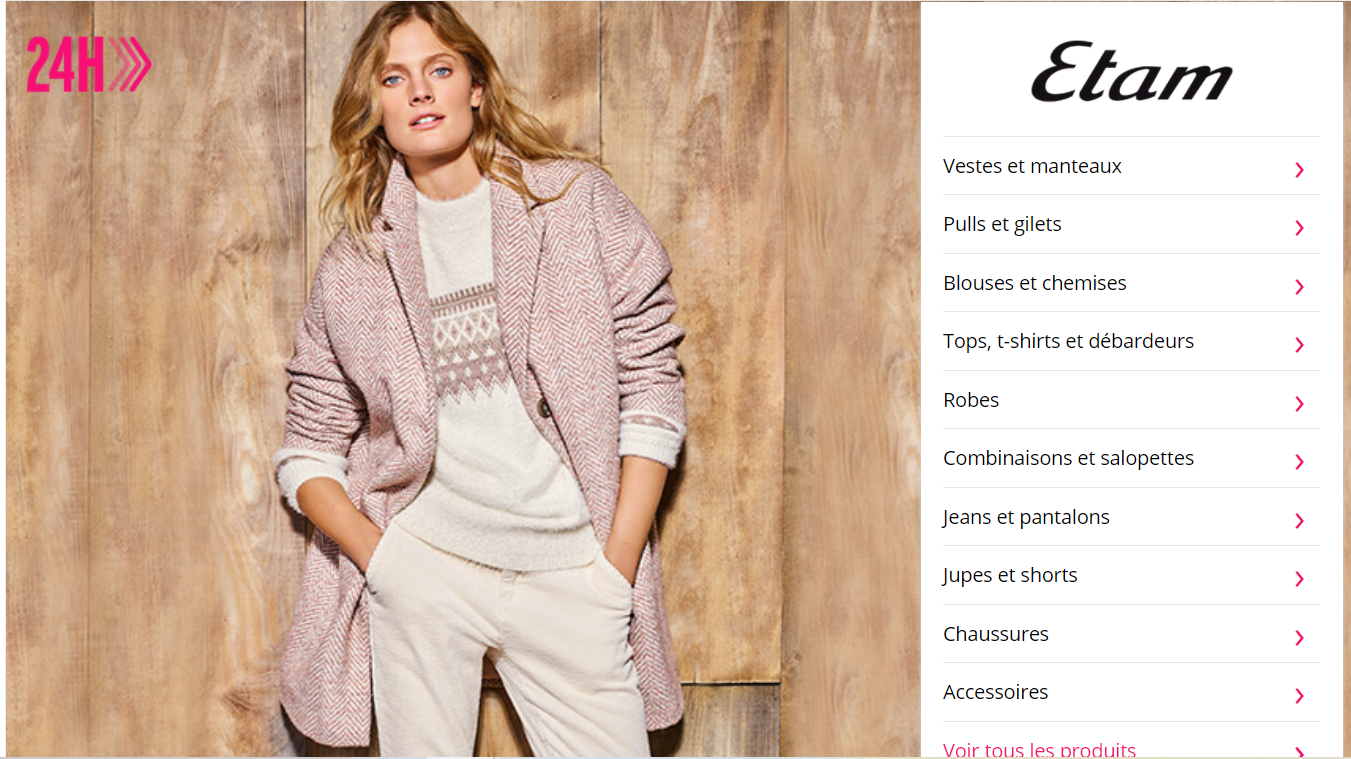Open the Vestes et manteaux category
1351x759 pixels.
1131,166
